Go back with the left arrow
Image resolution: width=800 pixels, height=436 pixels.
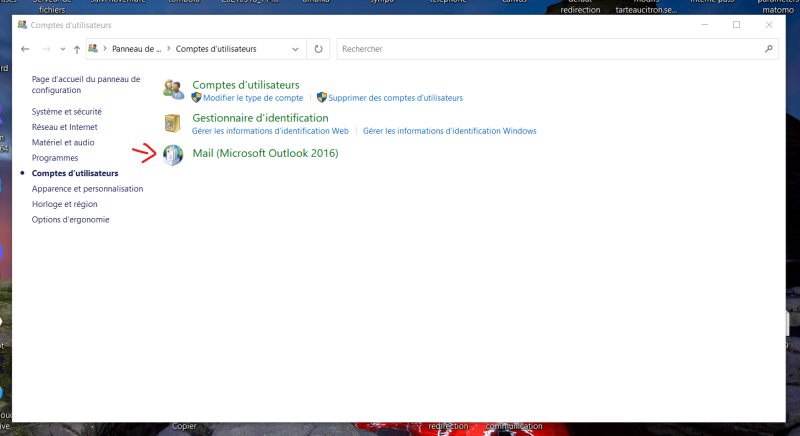[25, 49]
